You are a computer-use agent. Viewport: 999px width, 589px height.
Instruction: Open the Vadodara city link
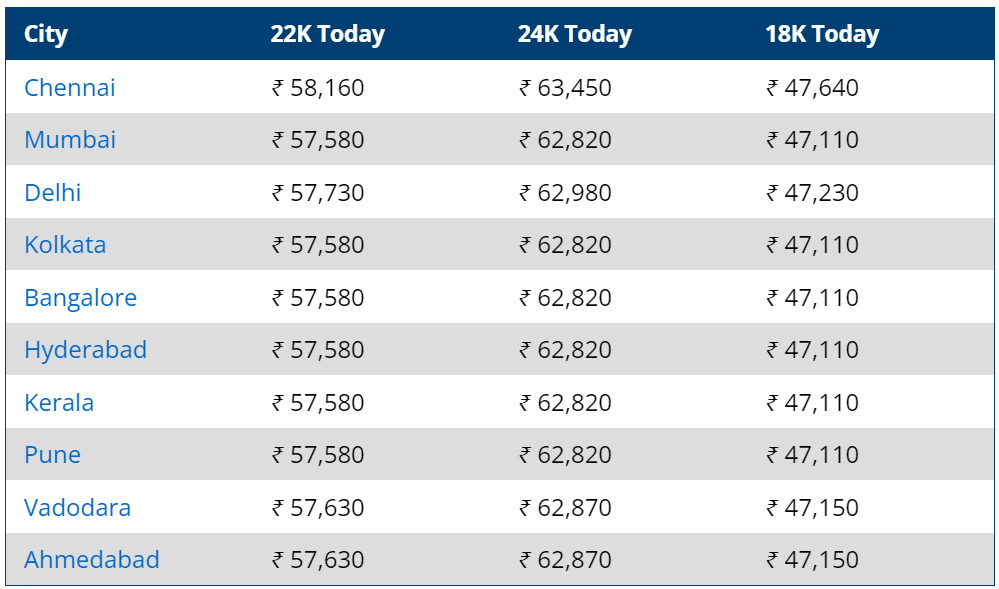[x=78, y=508]
